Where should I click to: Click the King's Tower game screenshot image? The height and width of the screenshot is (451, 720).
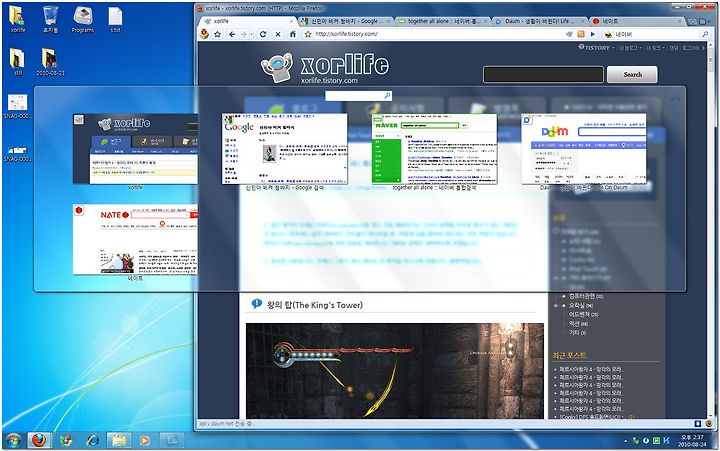395,371
